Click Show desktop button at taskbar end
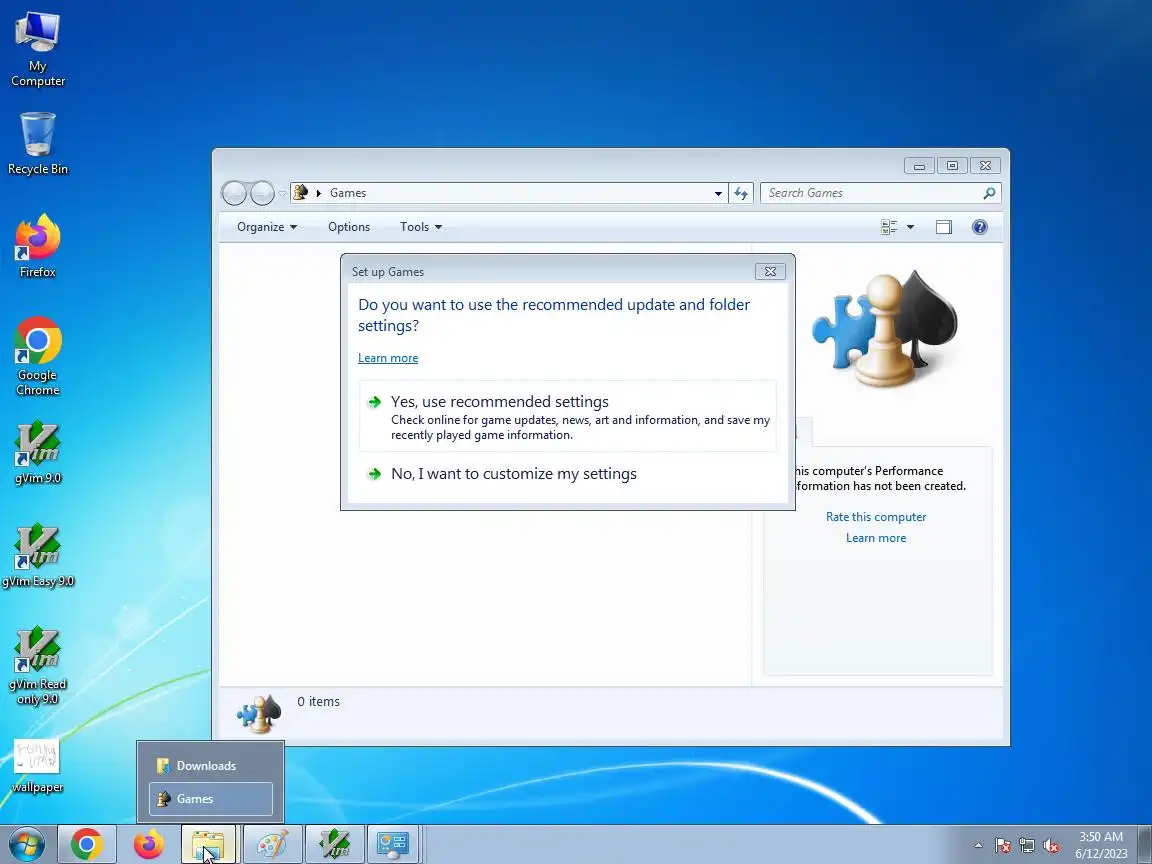The image size is (1152, 864). point(1145,845)
